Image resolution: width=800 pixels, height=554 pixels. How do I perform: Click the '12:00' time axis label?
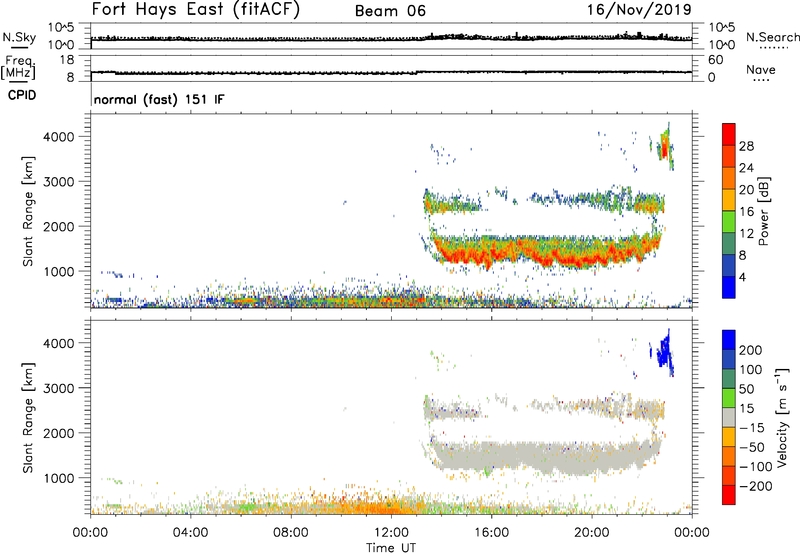(x=391, y=533)
